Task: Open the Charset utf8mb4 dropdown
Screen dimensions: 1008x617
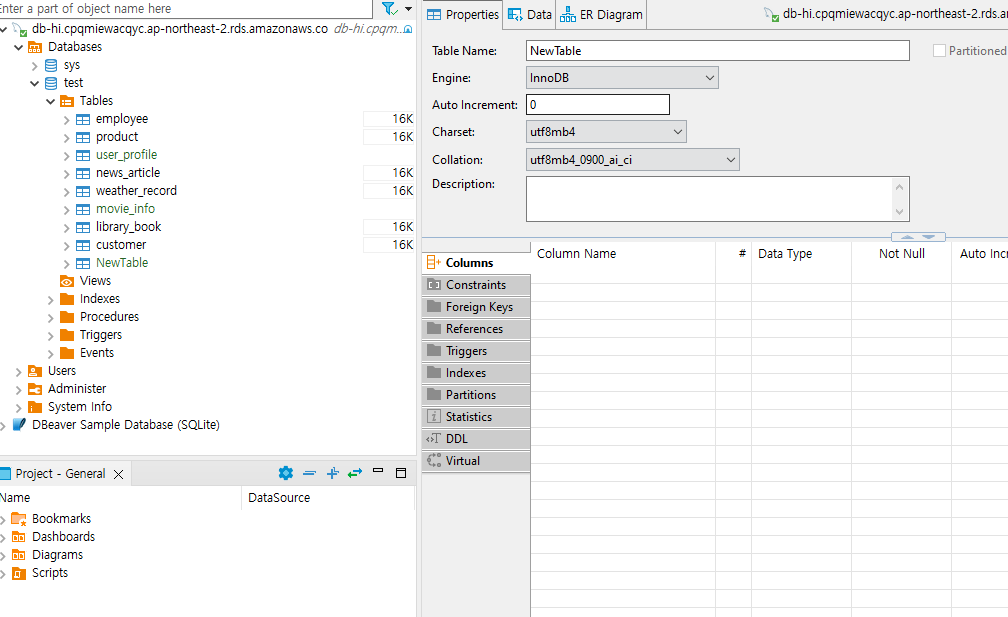Action: pyautogui.click(x=606, y=132)
